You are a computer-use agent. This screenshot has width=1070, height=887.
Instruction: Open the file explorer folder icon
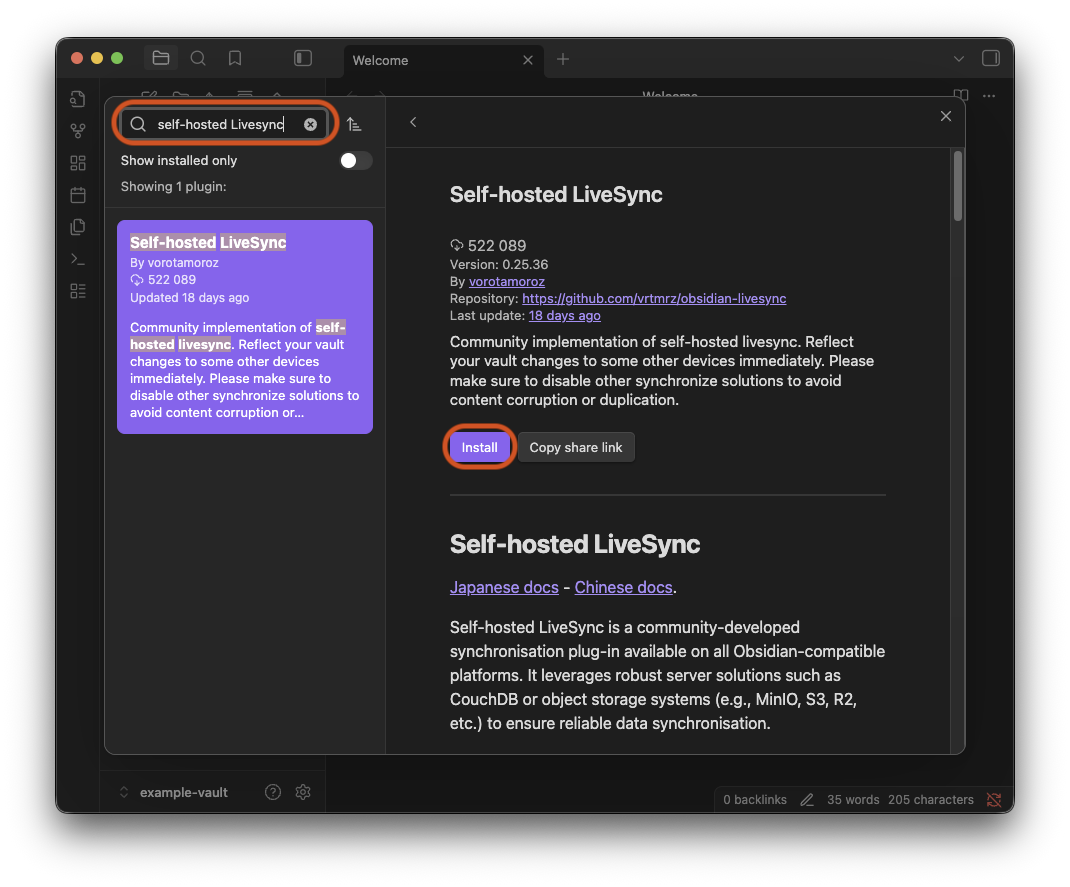161,58
